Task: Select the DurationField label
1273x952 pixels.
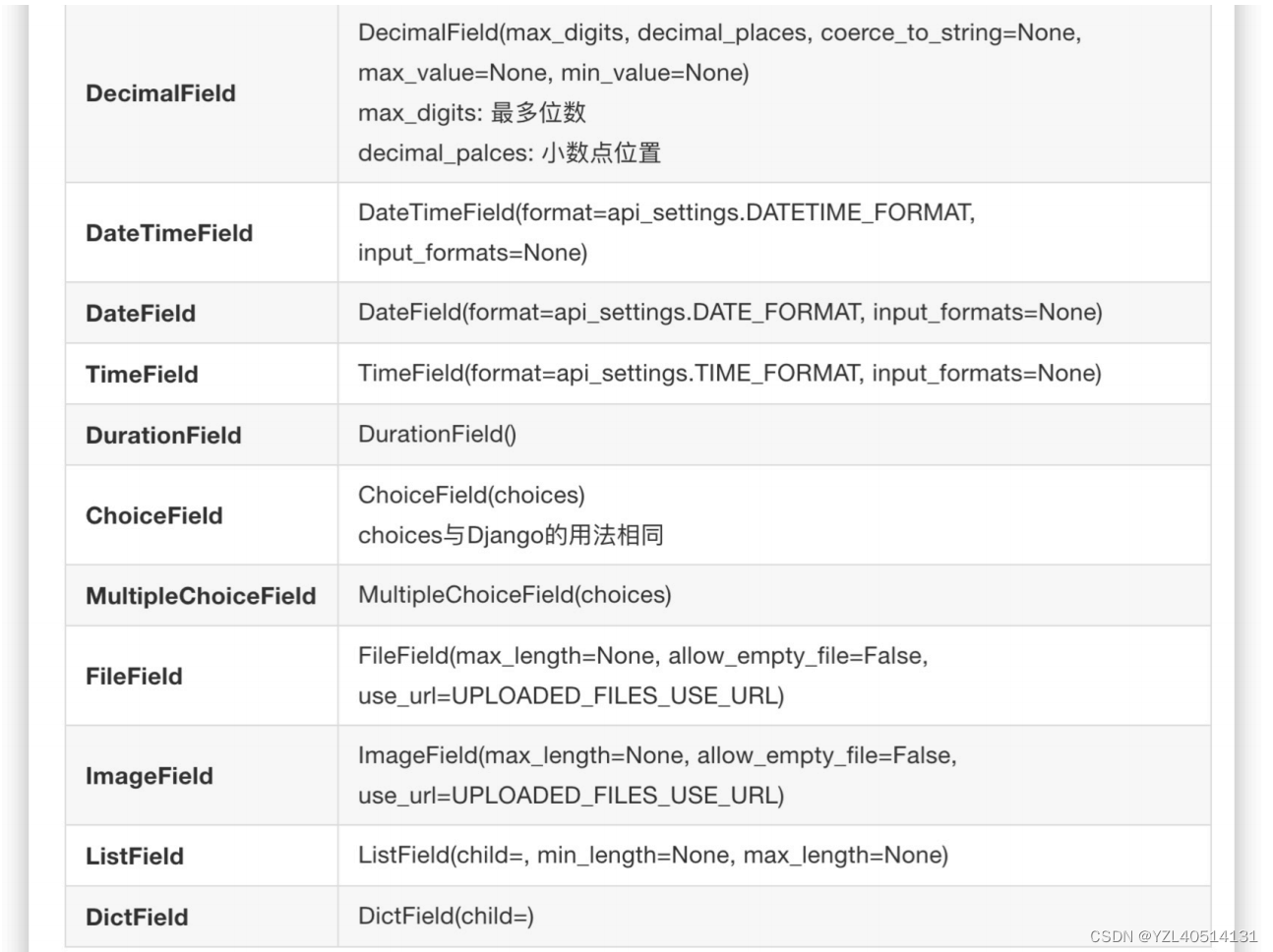Action: point(163,436)
